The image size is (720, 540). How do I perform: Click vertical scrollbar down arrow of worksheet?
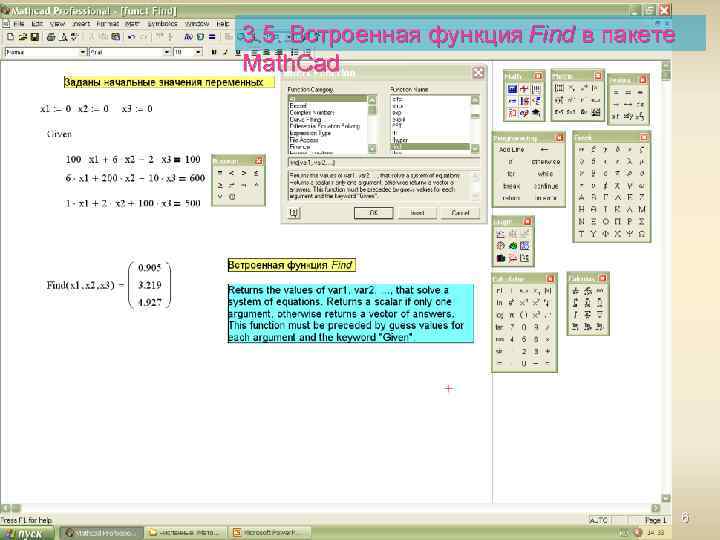pos(666,498)
